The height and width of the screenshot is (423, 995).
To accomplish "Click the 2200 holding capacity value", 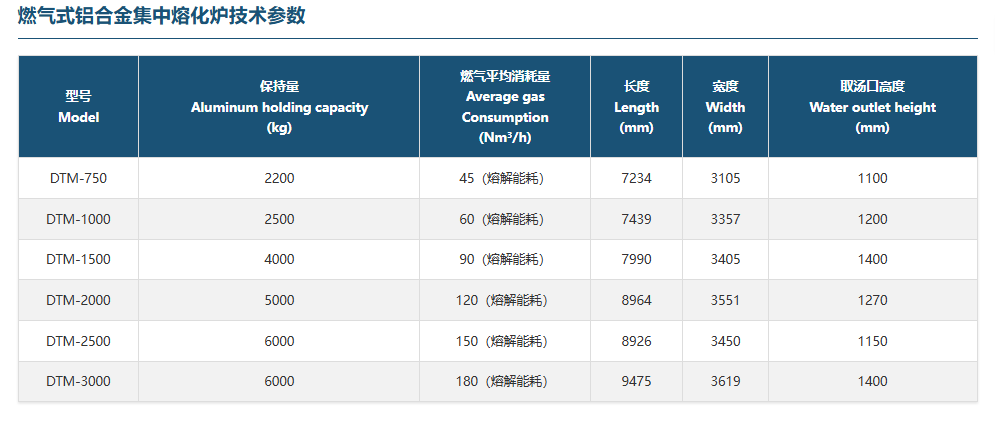I will coord(279,178).
